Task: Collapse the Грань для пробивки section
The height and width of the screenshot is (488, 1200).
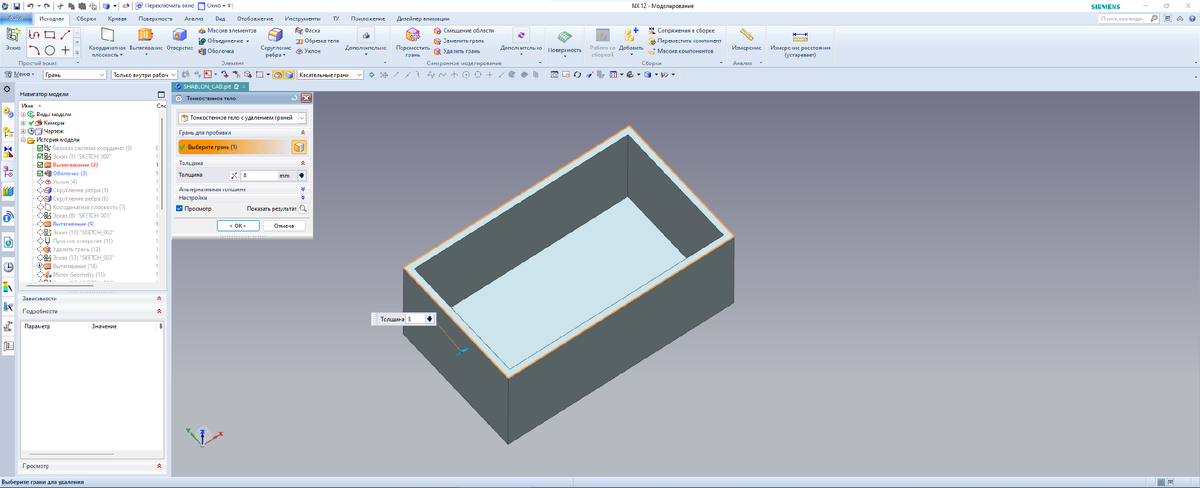Action: click(x=303, y=132)
